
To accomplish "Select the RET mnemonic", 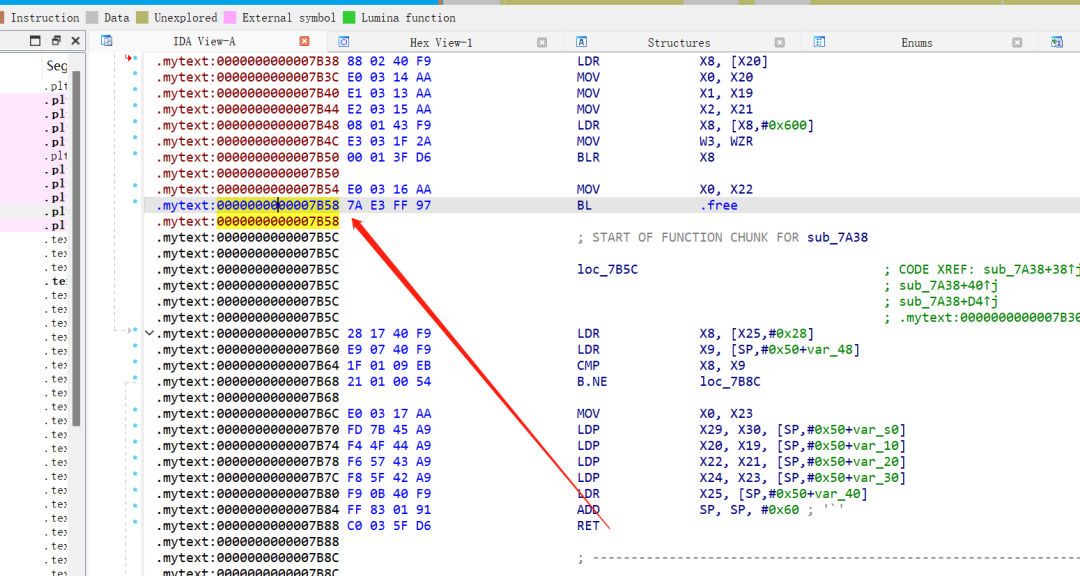I will [x=588, y=526].
